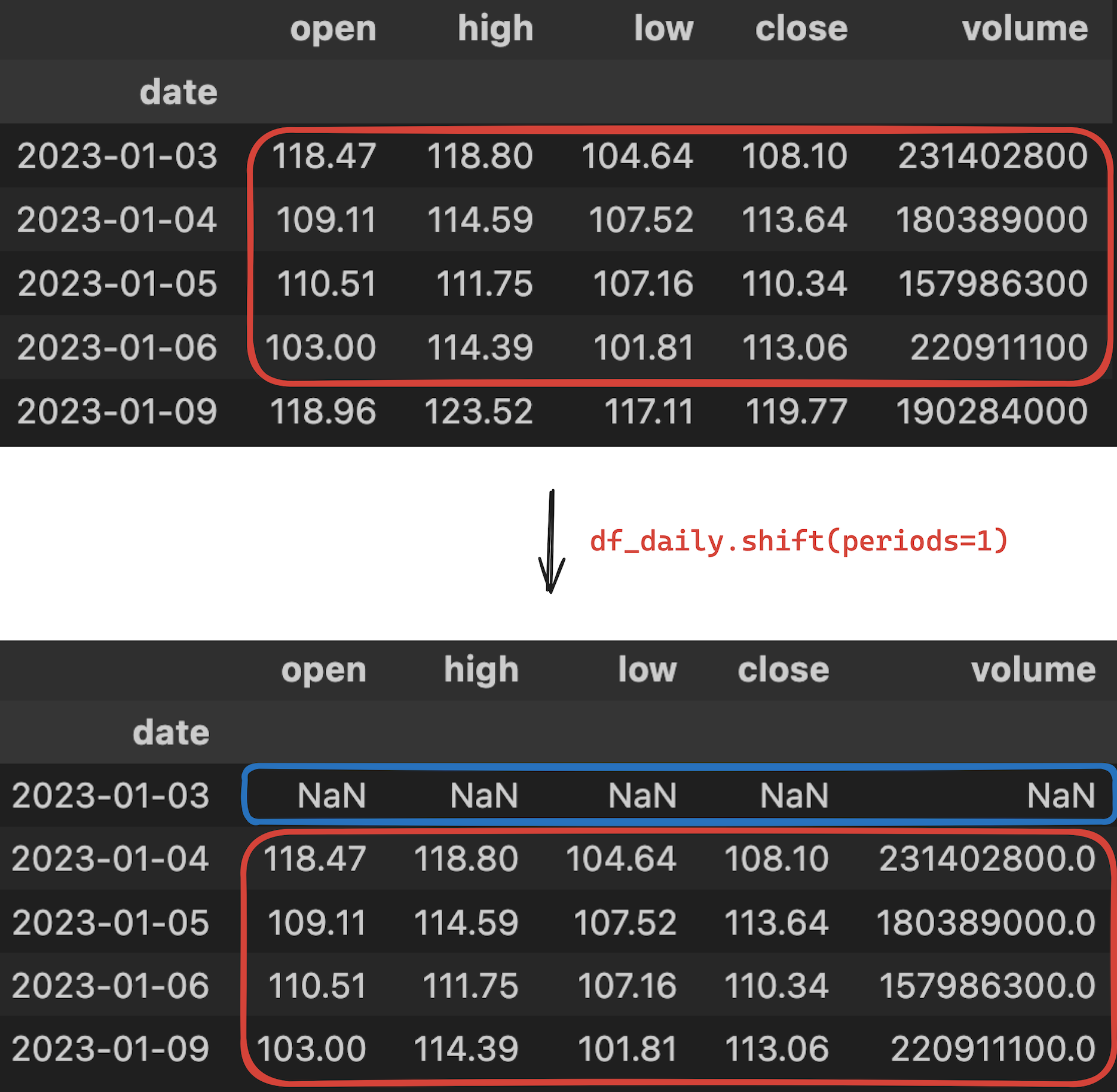
Task: Click open value 110.51 in top table
Action: coord(326,283)
